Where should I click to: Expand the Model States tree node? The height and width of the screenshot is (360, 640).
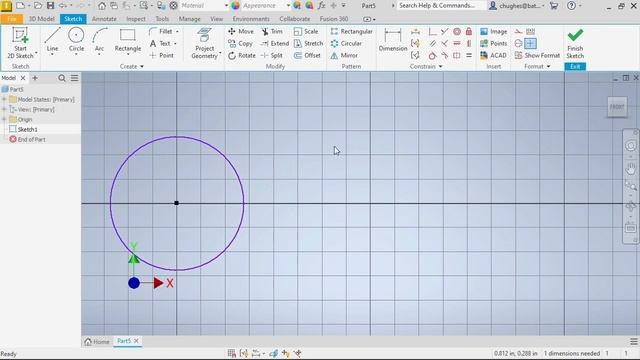coord(4,99)
